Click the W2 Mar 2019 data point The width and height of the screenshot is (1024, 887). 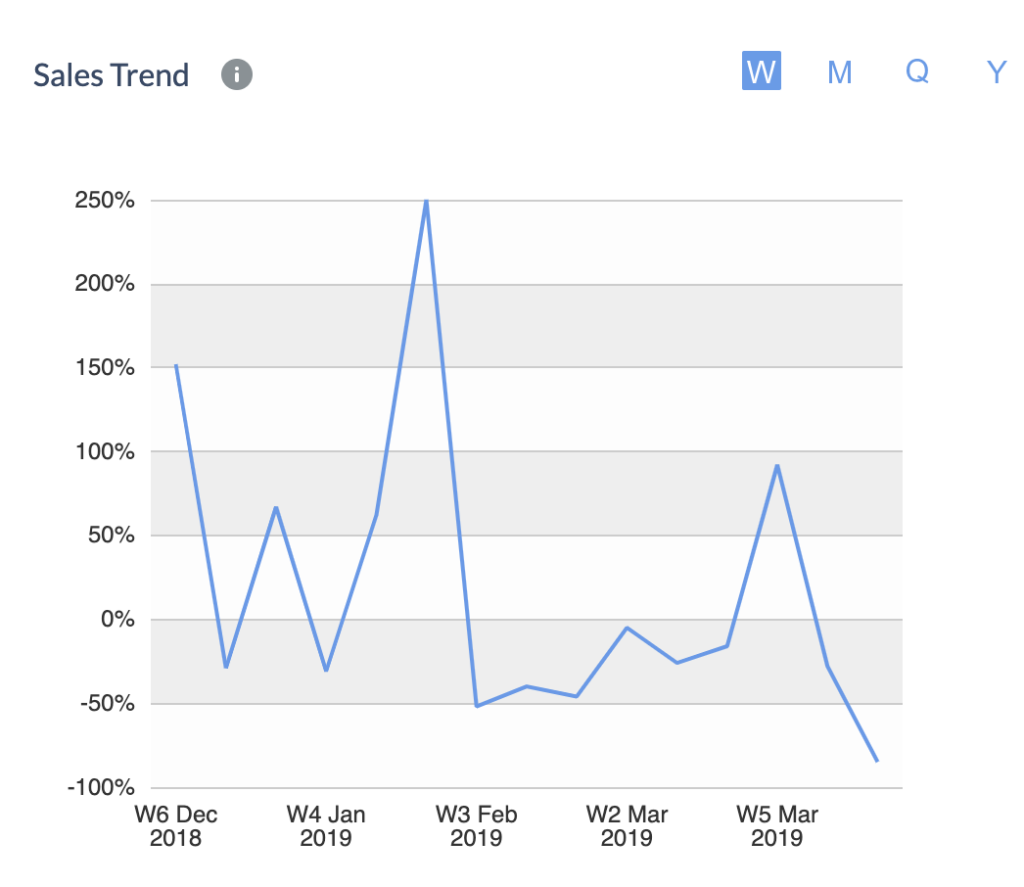point(627,628)
